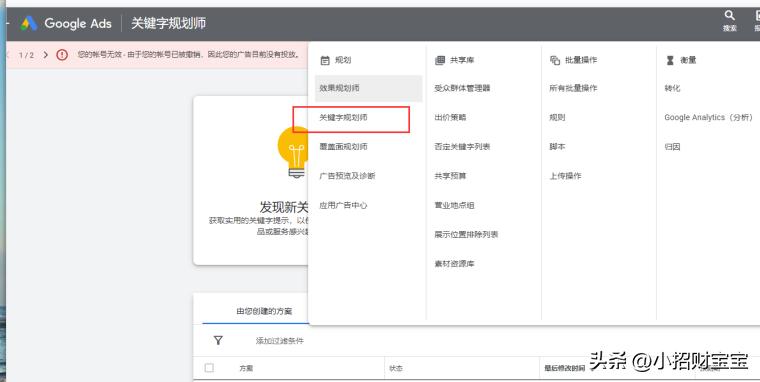Open 共享预算 menu item
This screenshot has width=760, height=382.
(x=450, y=175)
